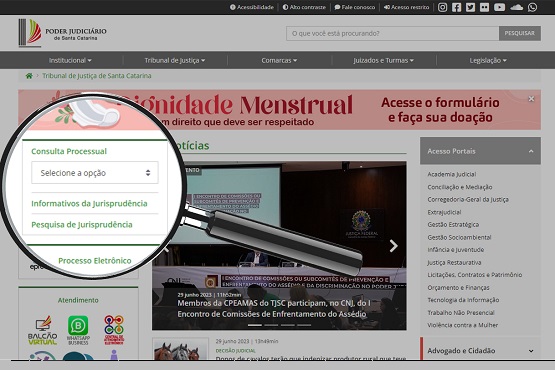Advance news carousel with next arrow
Screen dimensions: 555x370
click(x=393, y=246)
